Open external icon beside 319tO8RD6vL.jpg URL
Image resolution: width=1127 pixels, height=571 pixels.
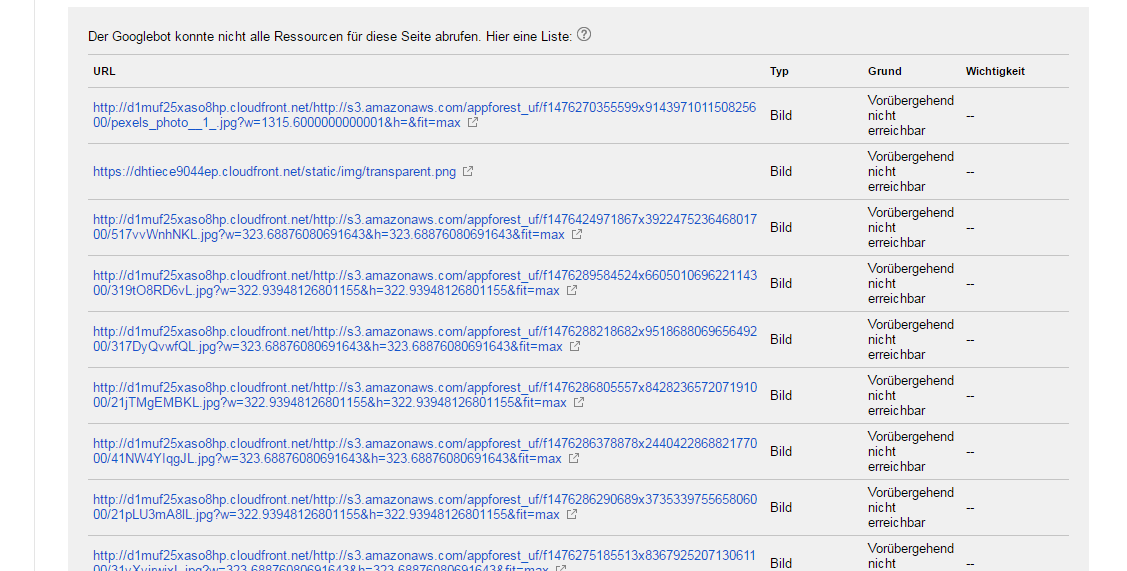[571, 291]
